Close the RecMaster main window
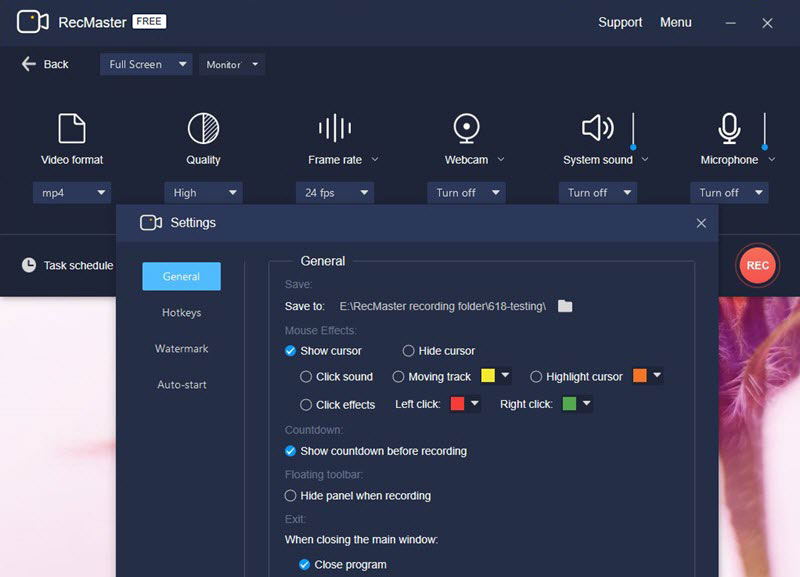Viewport: 800px width, 577px height. tap(767, 23)
